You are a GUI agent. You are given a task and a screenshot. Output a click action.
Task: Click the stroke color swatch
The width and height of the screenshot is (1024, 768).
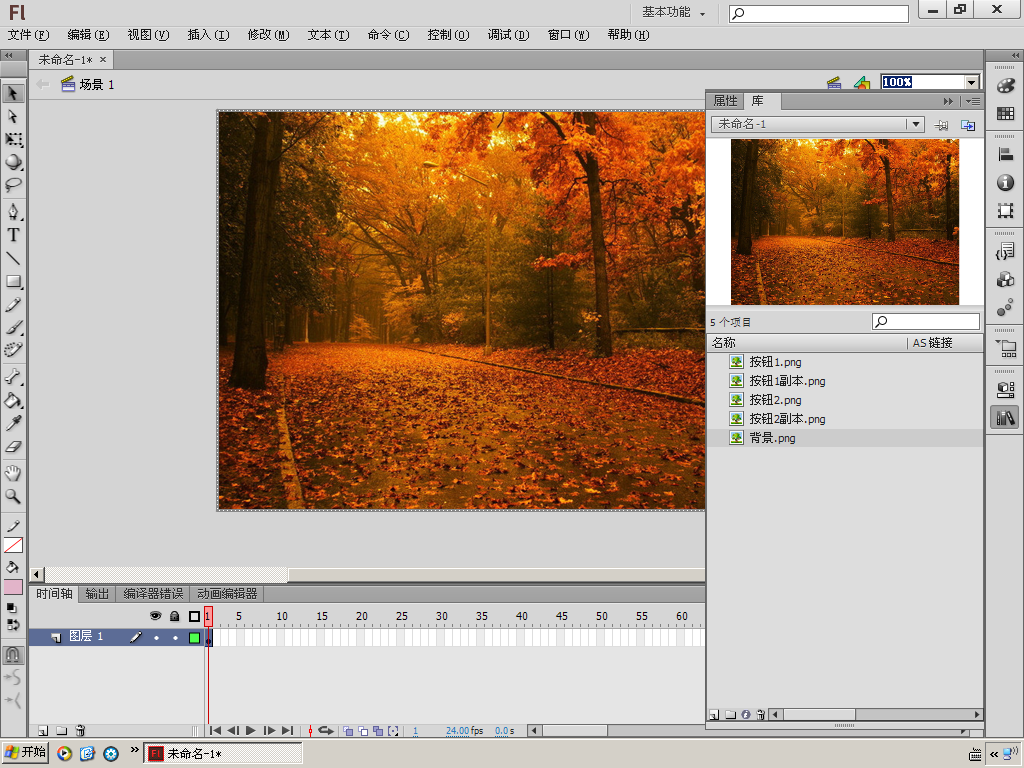(x=13, y=545)
